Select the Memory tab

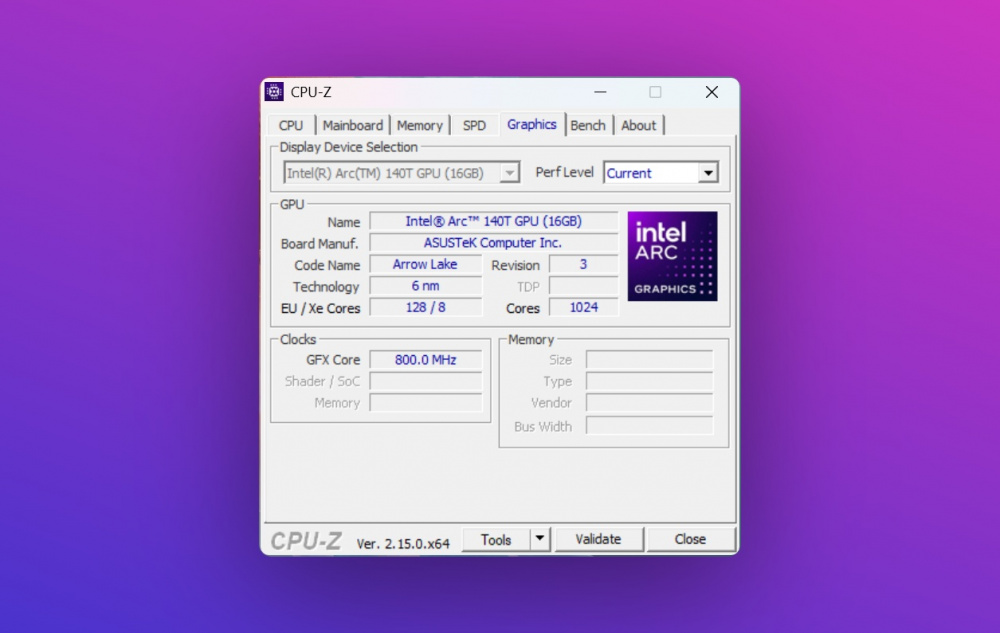click(x=420, y=126)
